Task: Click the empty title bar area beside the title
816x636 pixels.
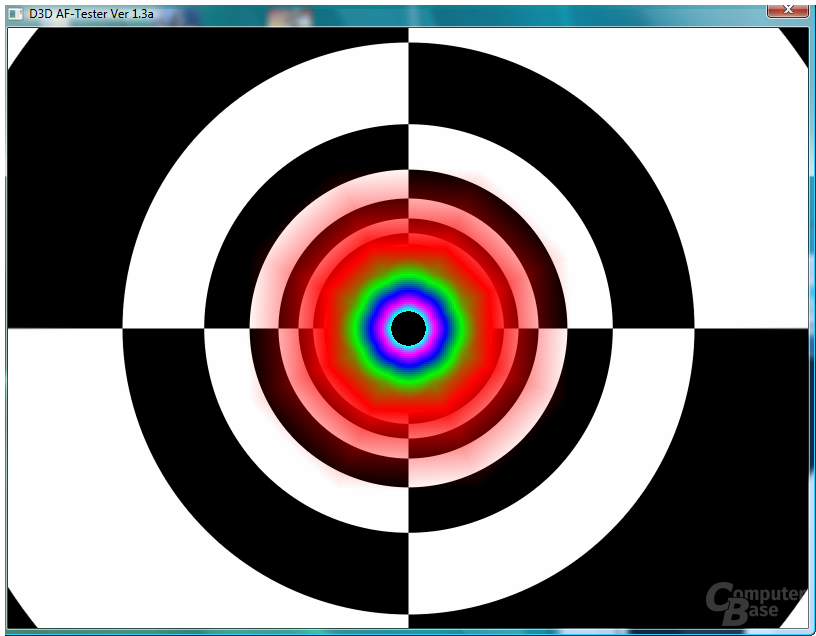Action: 468,14
